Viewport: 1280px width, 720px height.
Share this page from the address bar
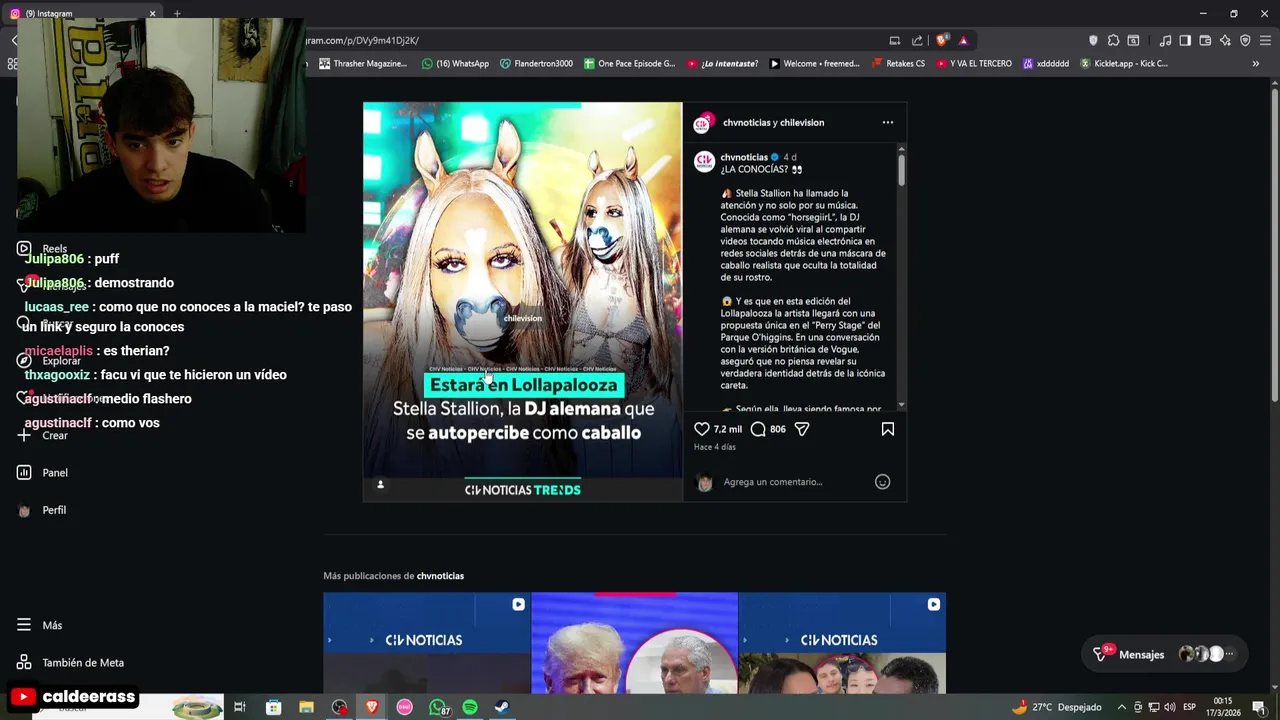pyautogui.click(x=917, y=41)
